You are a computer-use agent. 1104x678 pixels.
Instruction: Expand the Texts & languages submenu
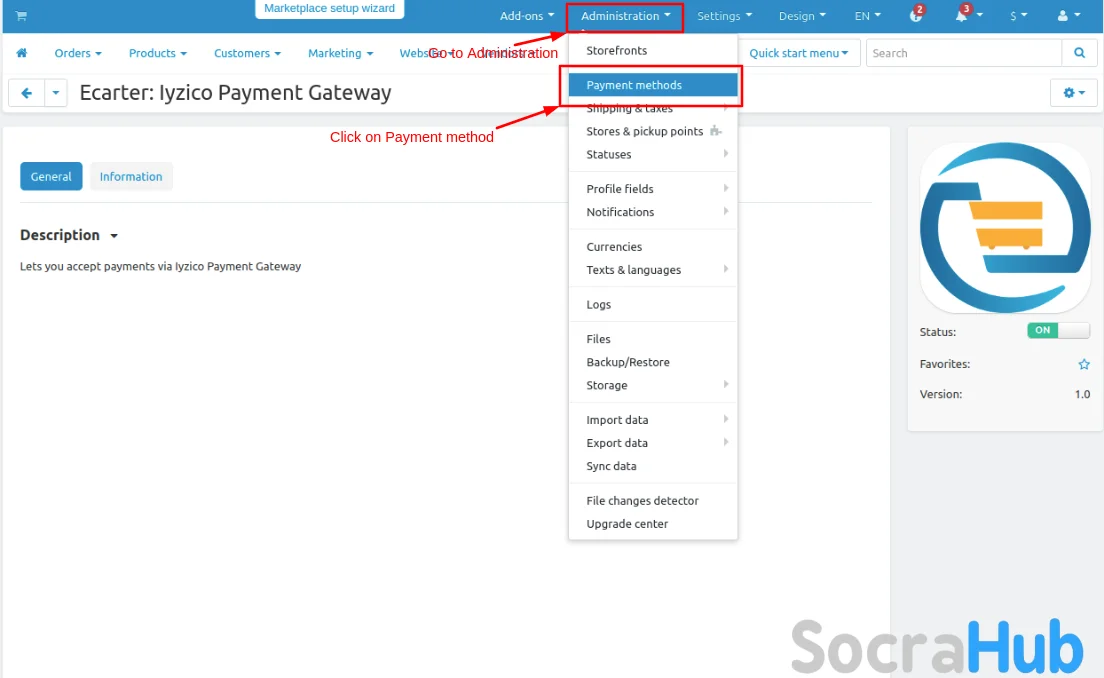[x=653, y=270]
